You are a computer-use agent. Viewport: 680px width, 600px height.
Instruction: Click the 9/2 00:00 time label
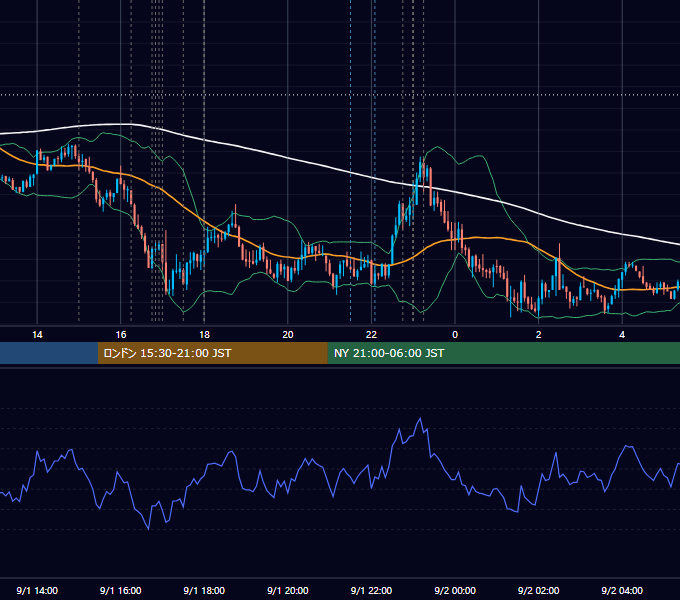pyautogui.click(x=455, y=590)
